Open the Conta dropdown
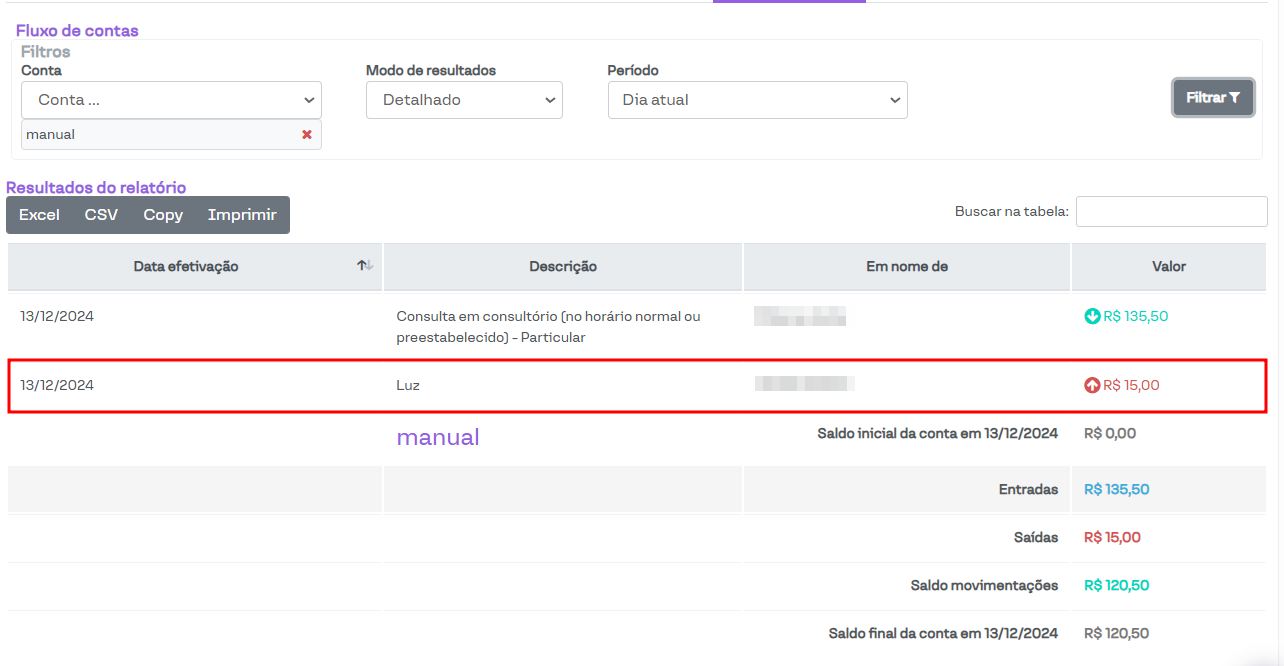The height and width of the screenshot is (666, 1284). (x=171, y=100)
